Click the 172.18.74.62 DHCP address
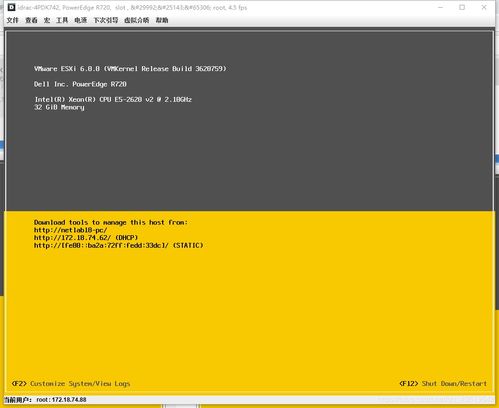Image resolution: width=499 pixels, height=408 pixels. 86,238
